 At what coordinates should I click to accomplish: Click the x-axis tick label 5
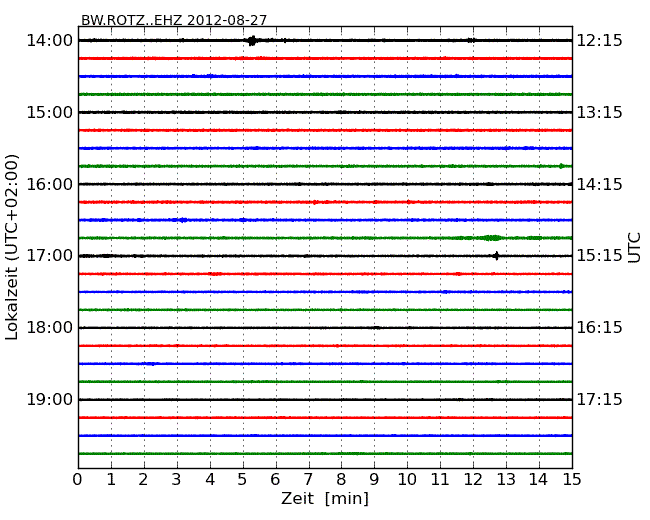click(x=243, y=480)
